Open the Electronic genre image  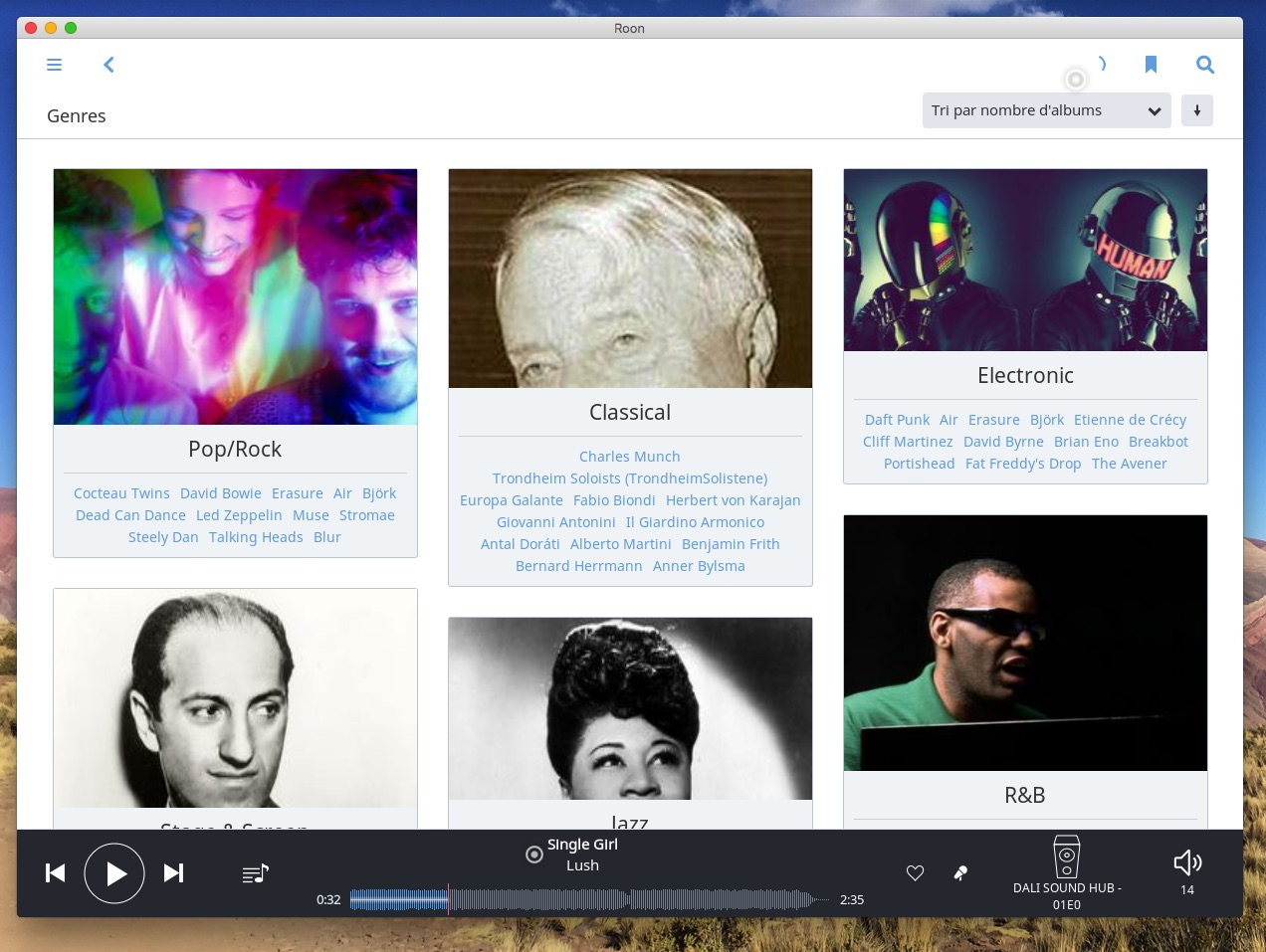pyautogui.click(x=1025, y=260)
